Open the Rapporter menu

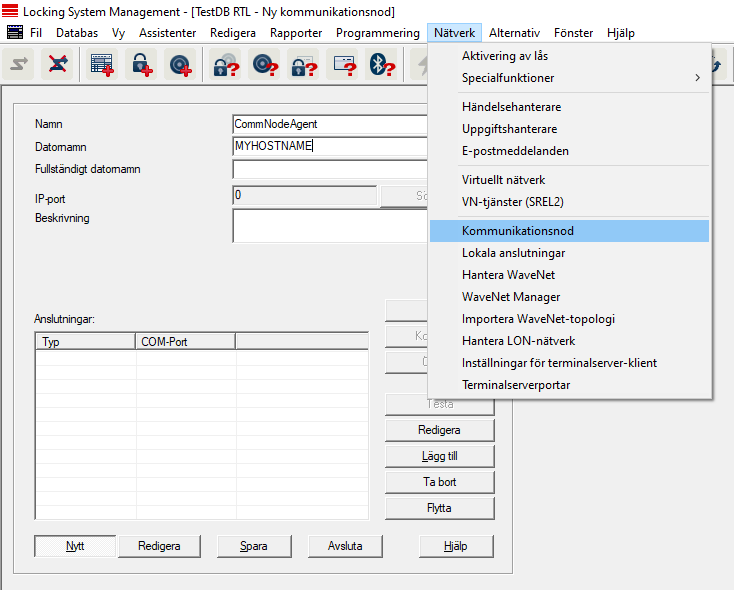click(296, 33)
